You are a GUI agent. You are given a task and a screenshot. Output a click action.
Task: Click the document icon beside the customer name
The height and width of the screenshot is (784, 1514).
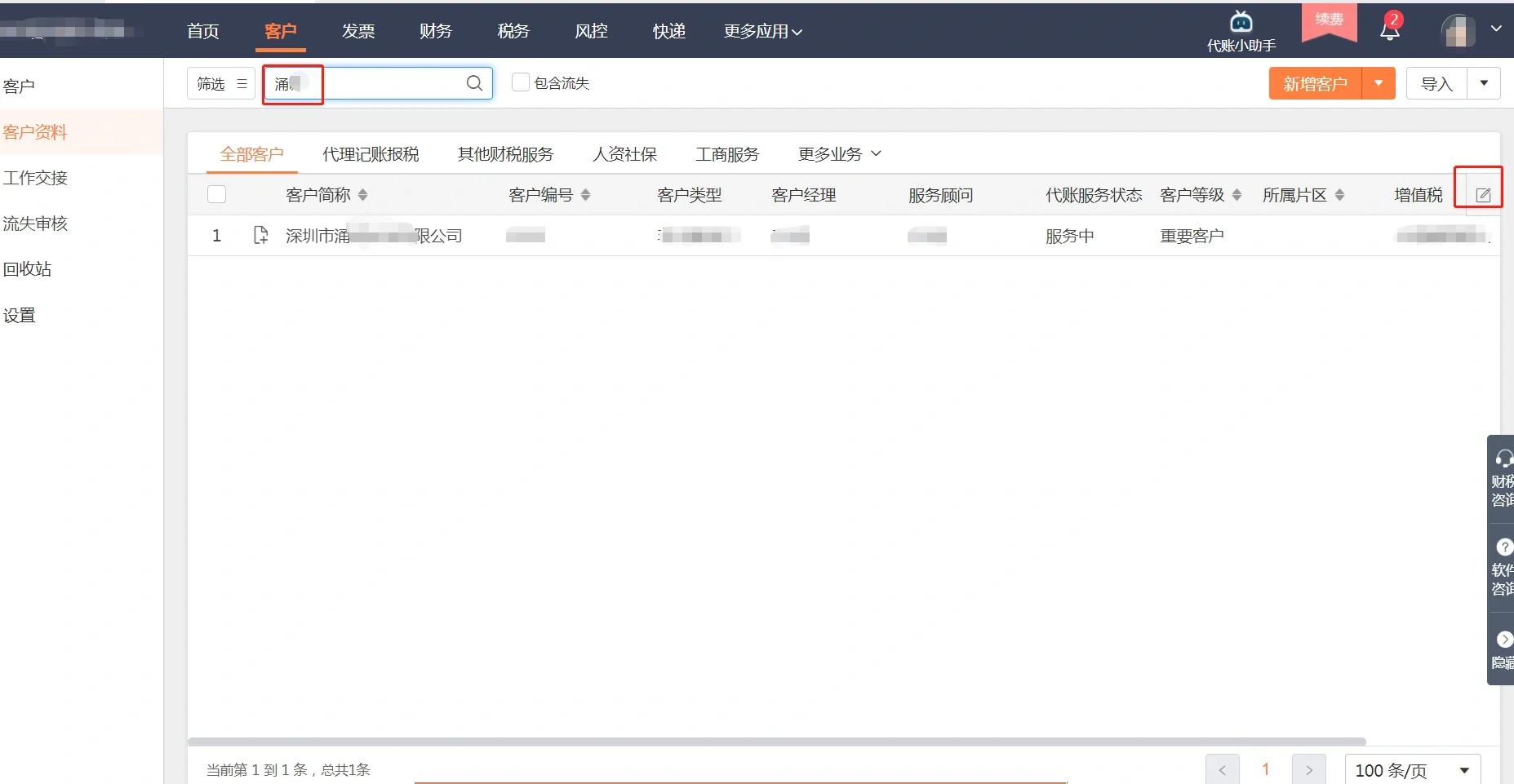pyautogui.click(x=260, y=235)
